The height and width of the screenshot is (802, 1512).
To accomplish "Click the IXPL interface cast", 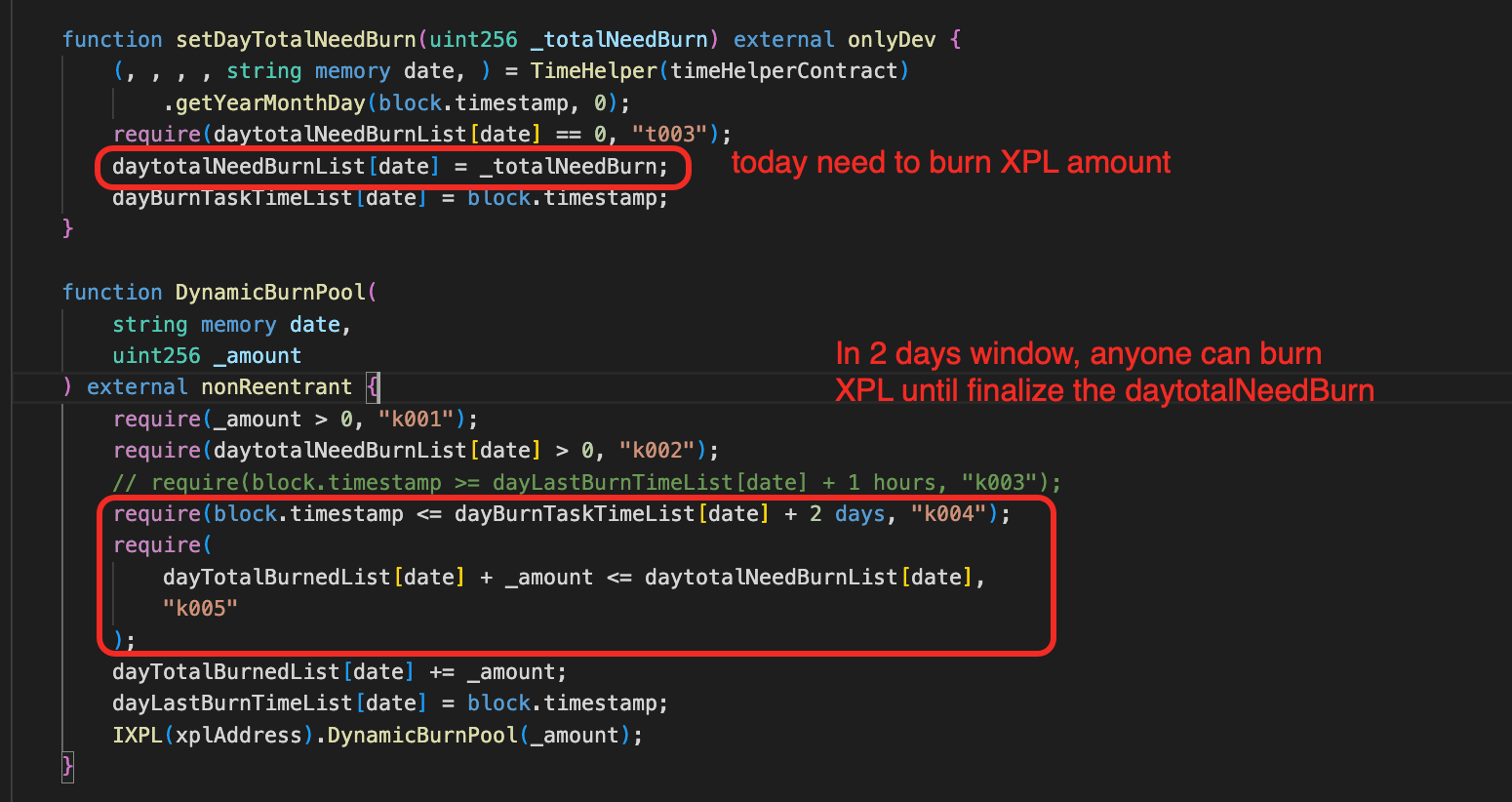I will coord(137,736).
